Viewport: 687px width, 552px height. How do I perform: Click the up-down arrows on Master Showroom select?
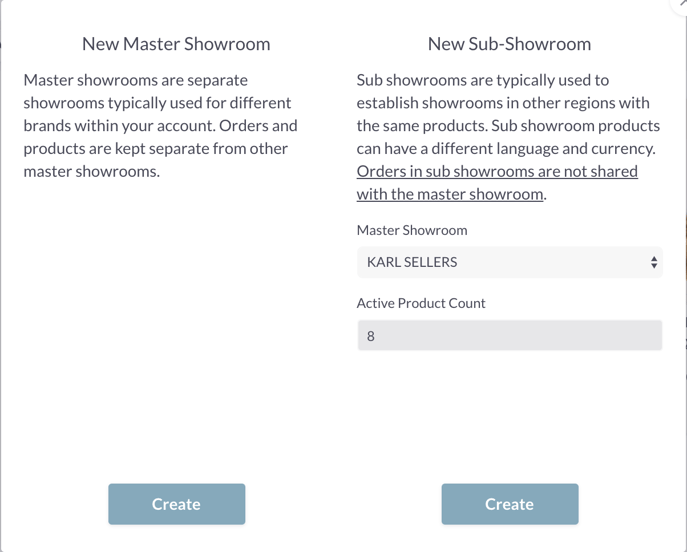pyautogui.click(x=654, y=262)
